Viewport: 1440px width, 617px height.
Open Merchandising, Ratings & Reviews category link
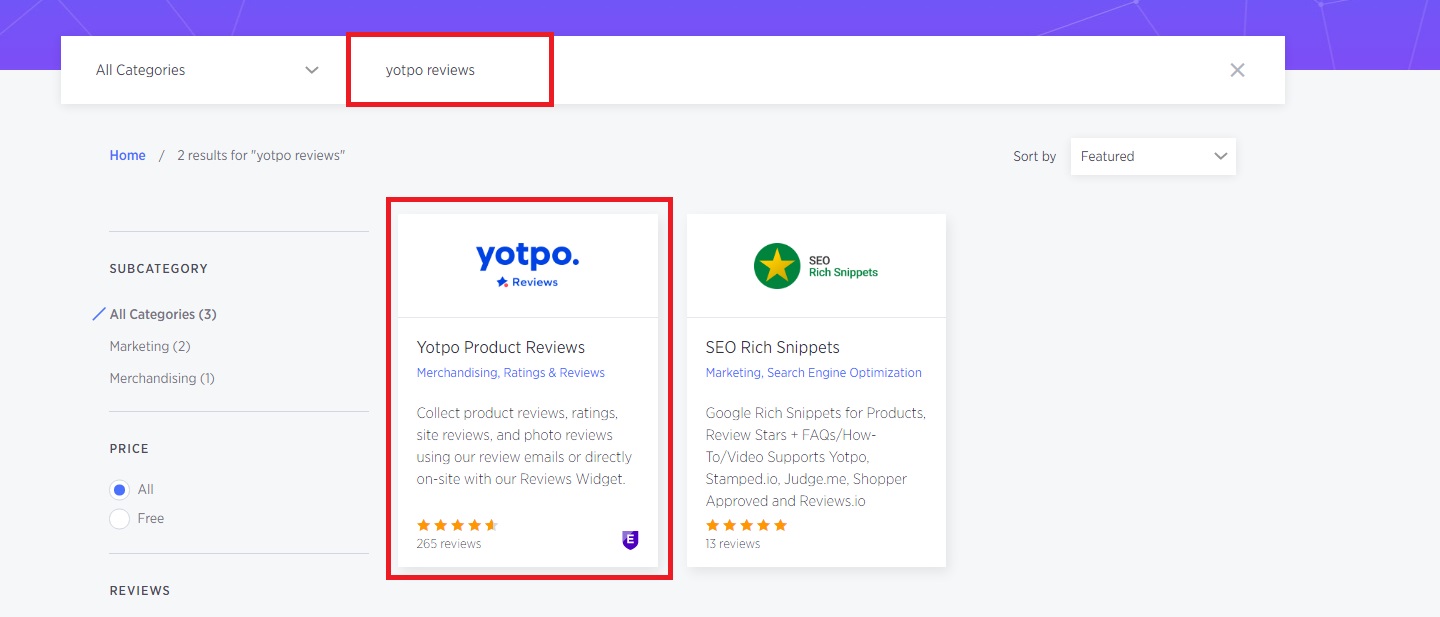point(511,373)
